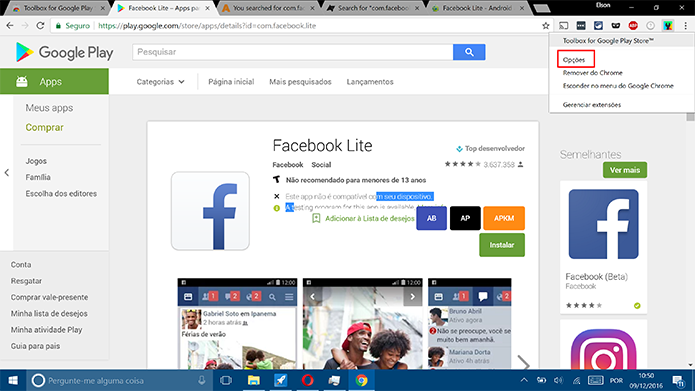
Task: Open Task View in taskbar
Action: [x=226, y=380]
